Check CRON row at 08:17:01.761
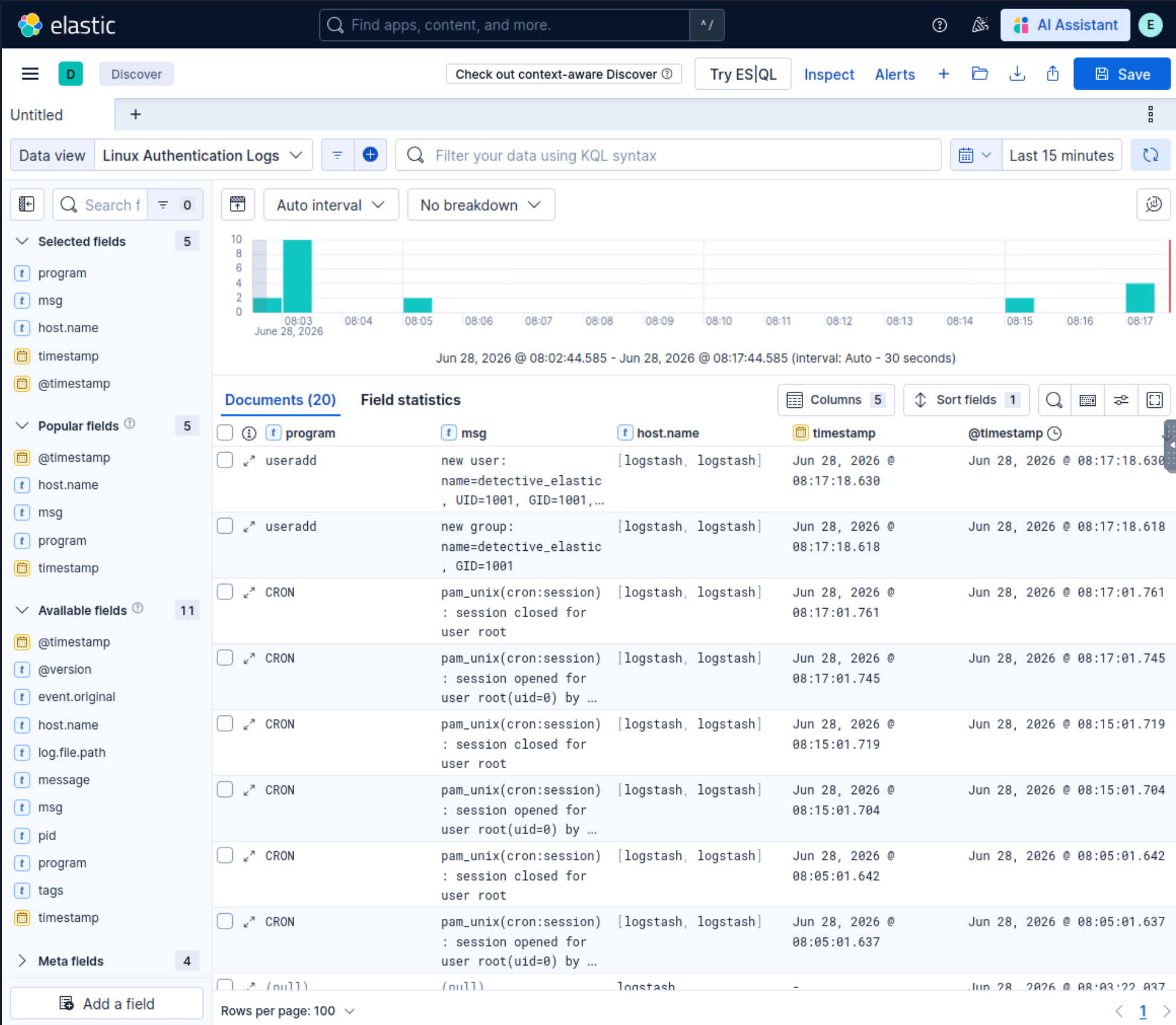 pyautogui.click(x=225, y=592)
